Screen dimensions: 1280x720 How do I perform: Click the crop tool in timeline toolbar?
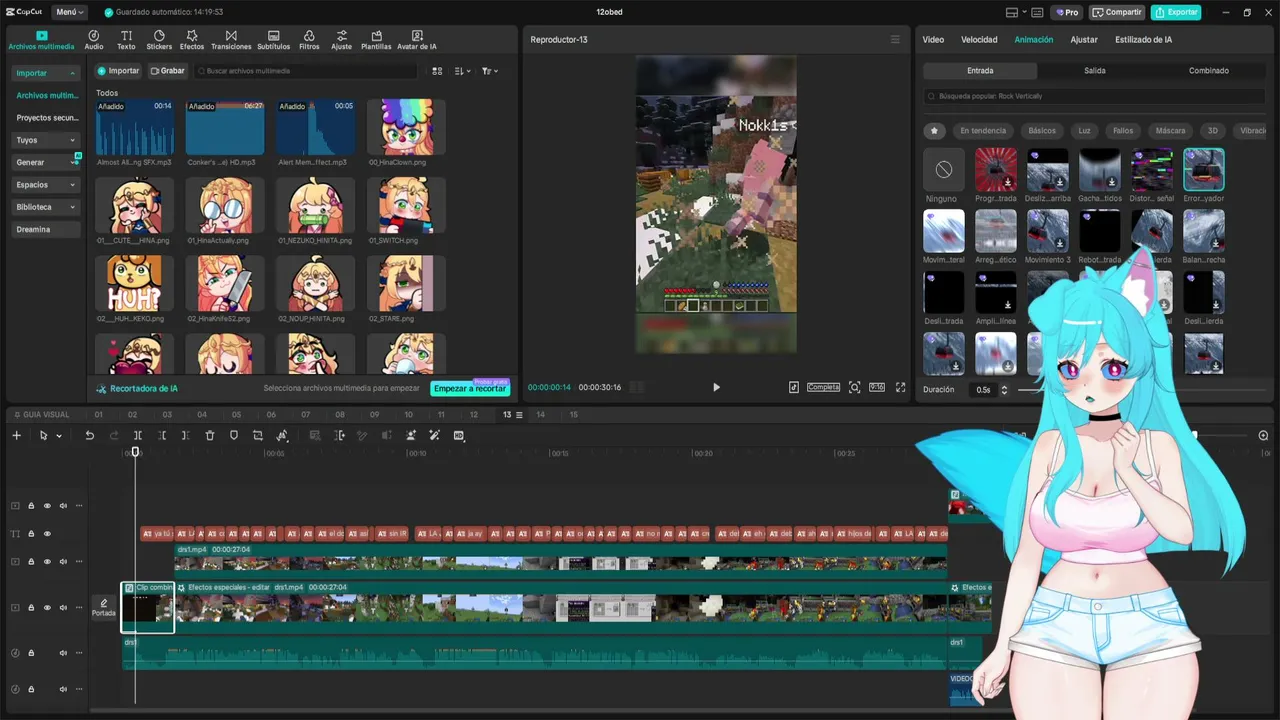[258, 436]
